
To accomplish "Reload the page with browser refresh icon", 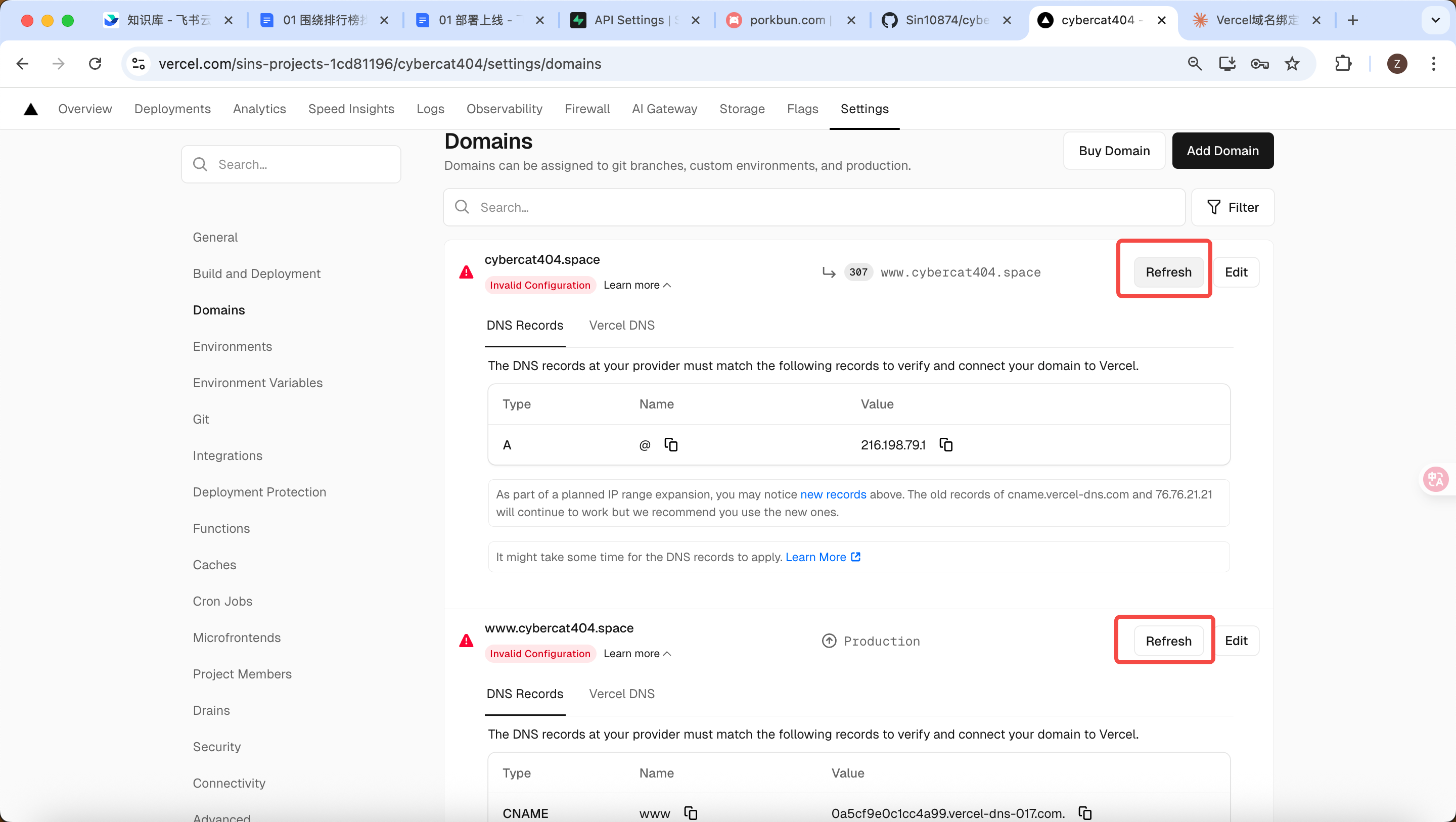I will (95, 64).
